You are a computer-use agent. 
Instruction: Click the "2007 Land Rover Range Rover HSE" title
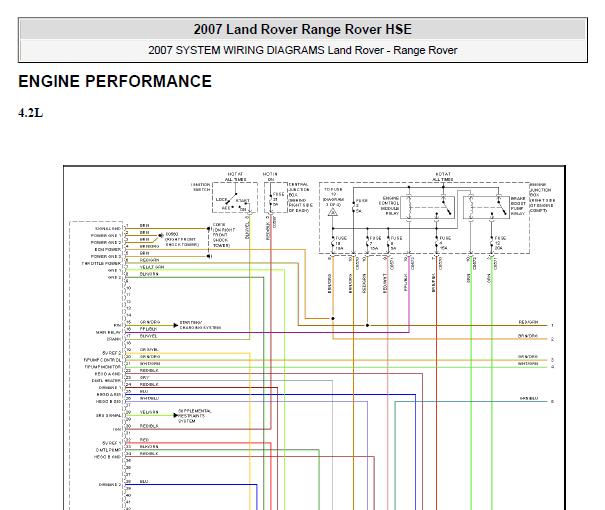point(302,29)
